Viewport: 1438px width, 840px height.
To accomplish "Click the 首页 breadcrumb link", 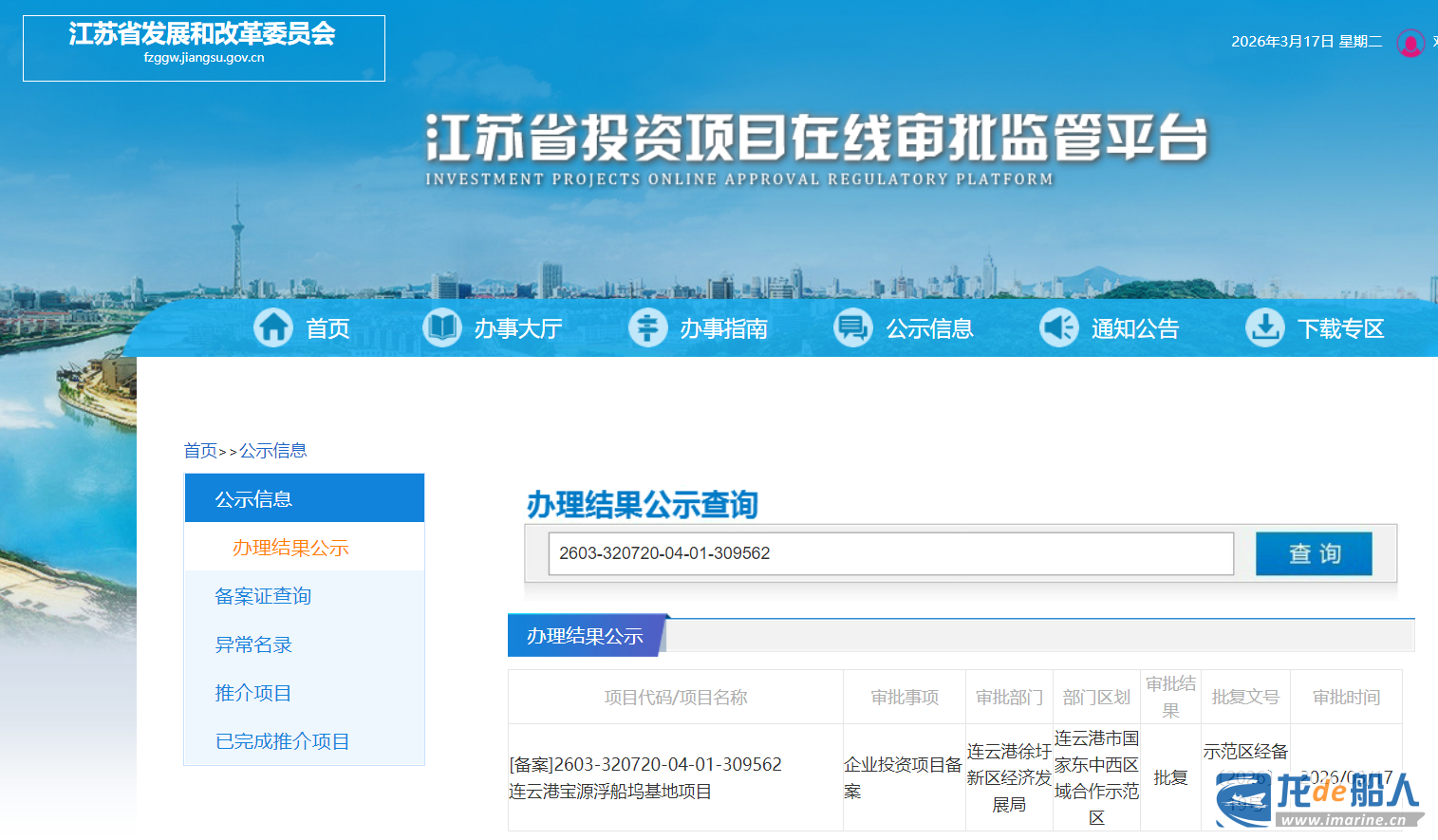I will click(200, 451).
